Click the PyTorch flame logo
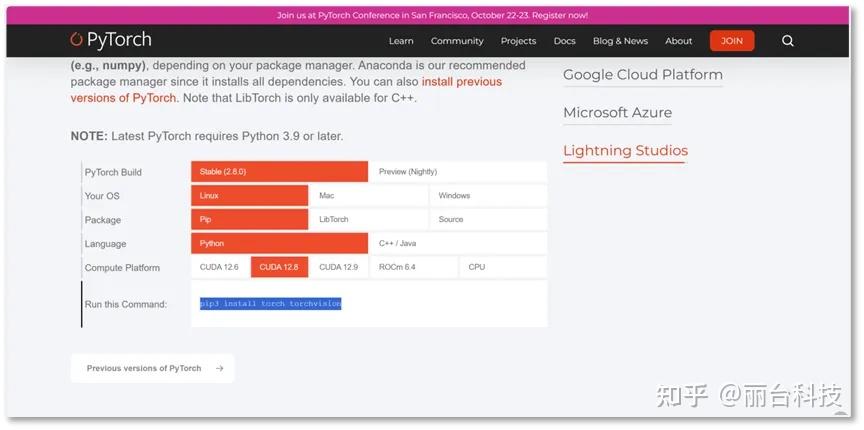 click(x=77, y=40)
